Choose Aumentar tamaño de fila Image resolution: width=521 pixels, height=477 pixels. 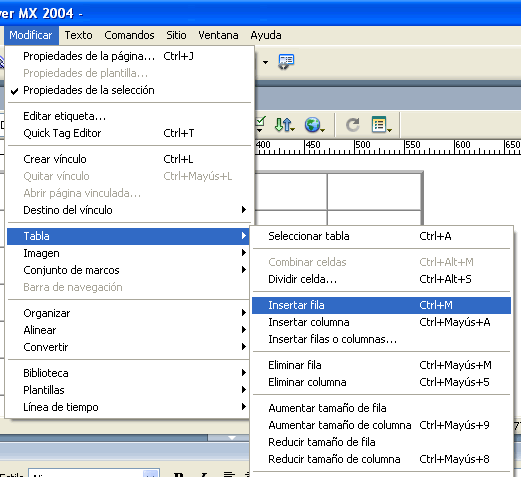pos(381,408)
